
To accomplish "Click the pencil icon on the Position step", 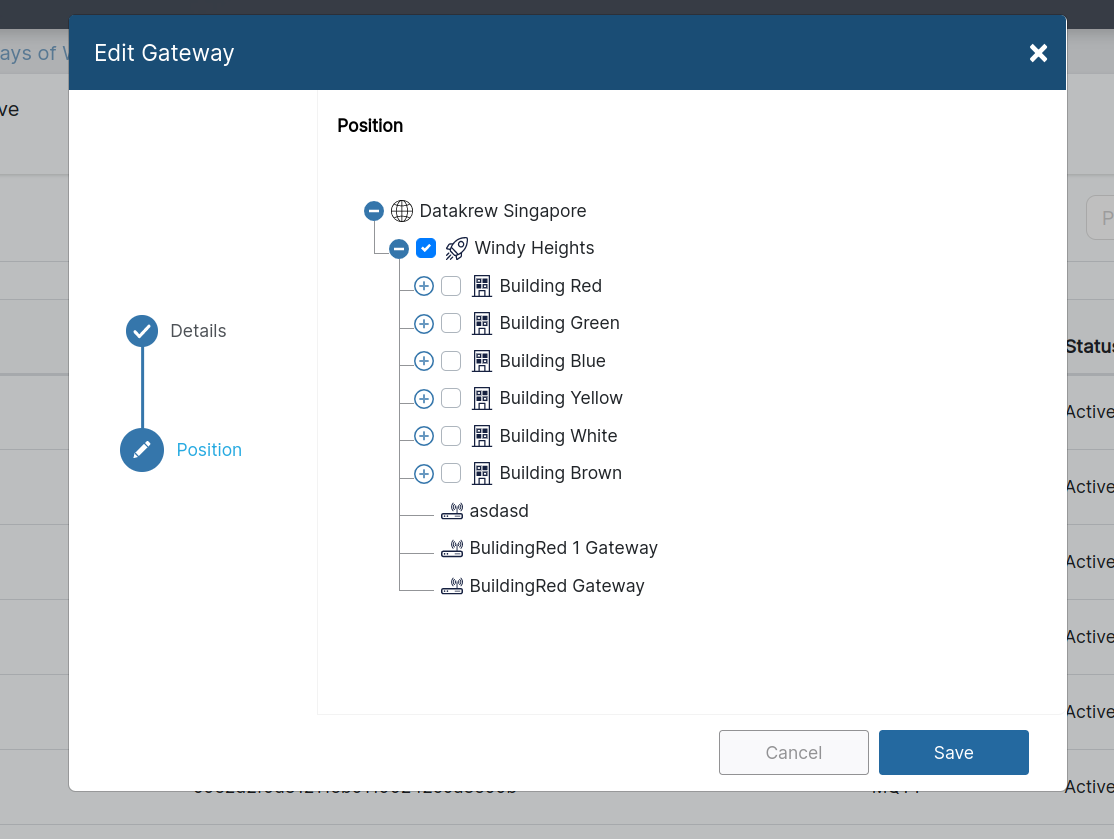I will point(141,450).
